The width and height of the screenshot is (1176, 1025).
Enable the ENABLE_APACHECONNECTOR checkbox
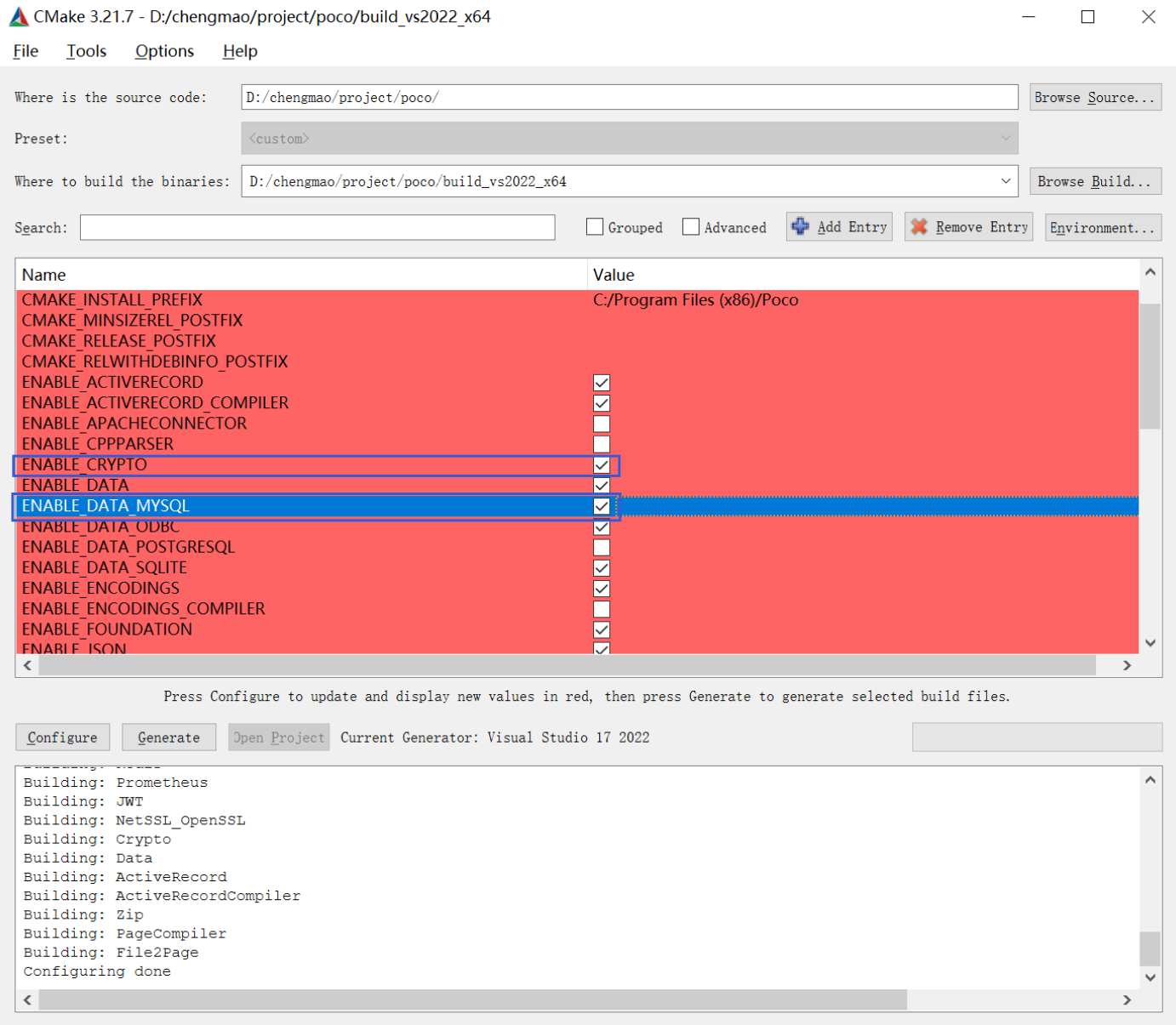point(602,424)
